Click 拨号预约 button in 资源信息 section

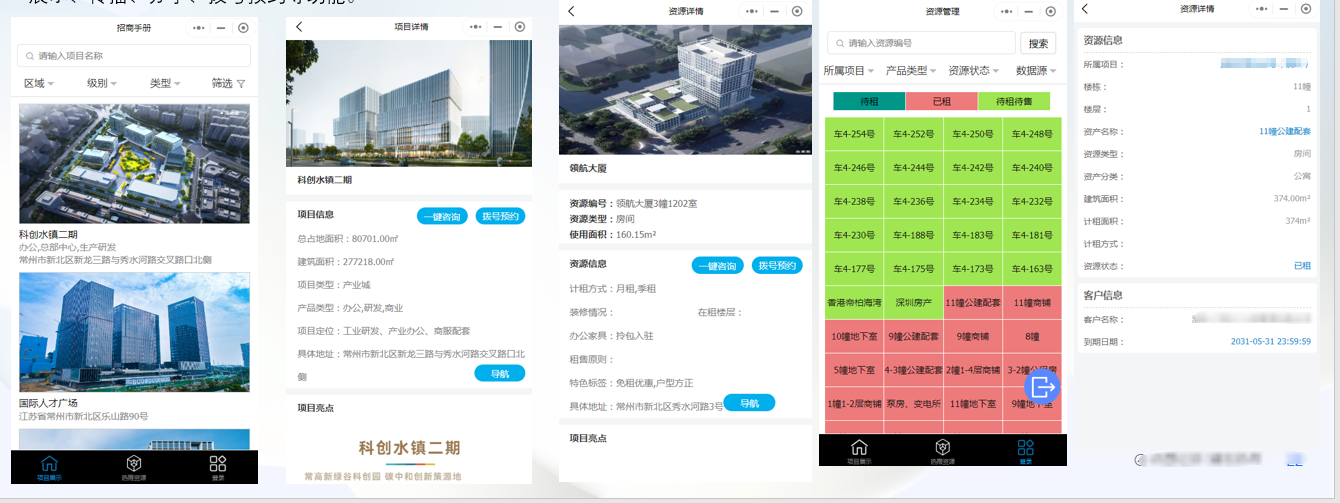(x=777, y=265)
